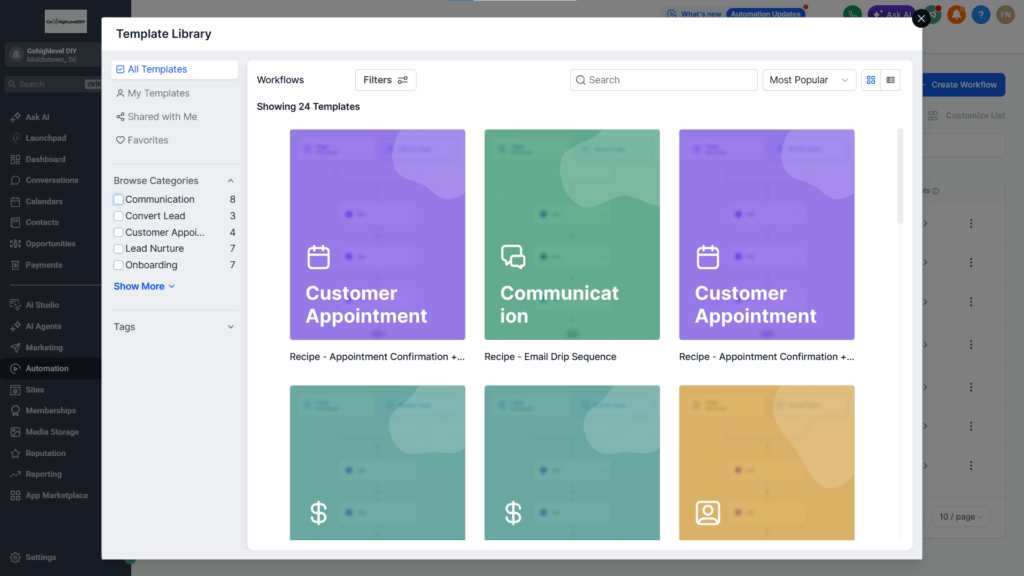The width and height of the screenshot is (1024, 576).
Task: Open App Marketplace in the sidebar
Action: 56,495
